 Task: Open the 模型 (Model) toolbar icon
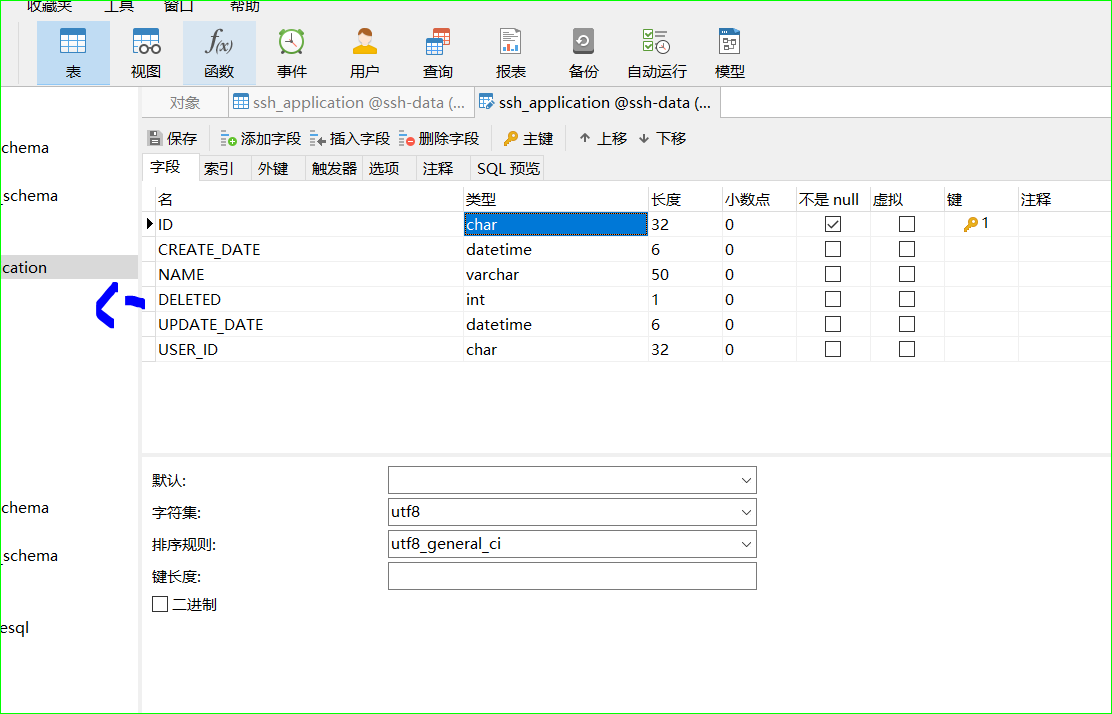[730, 53]
